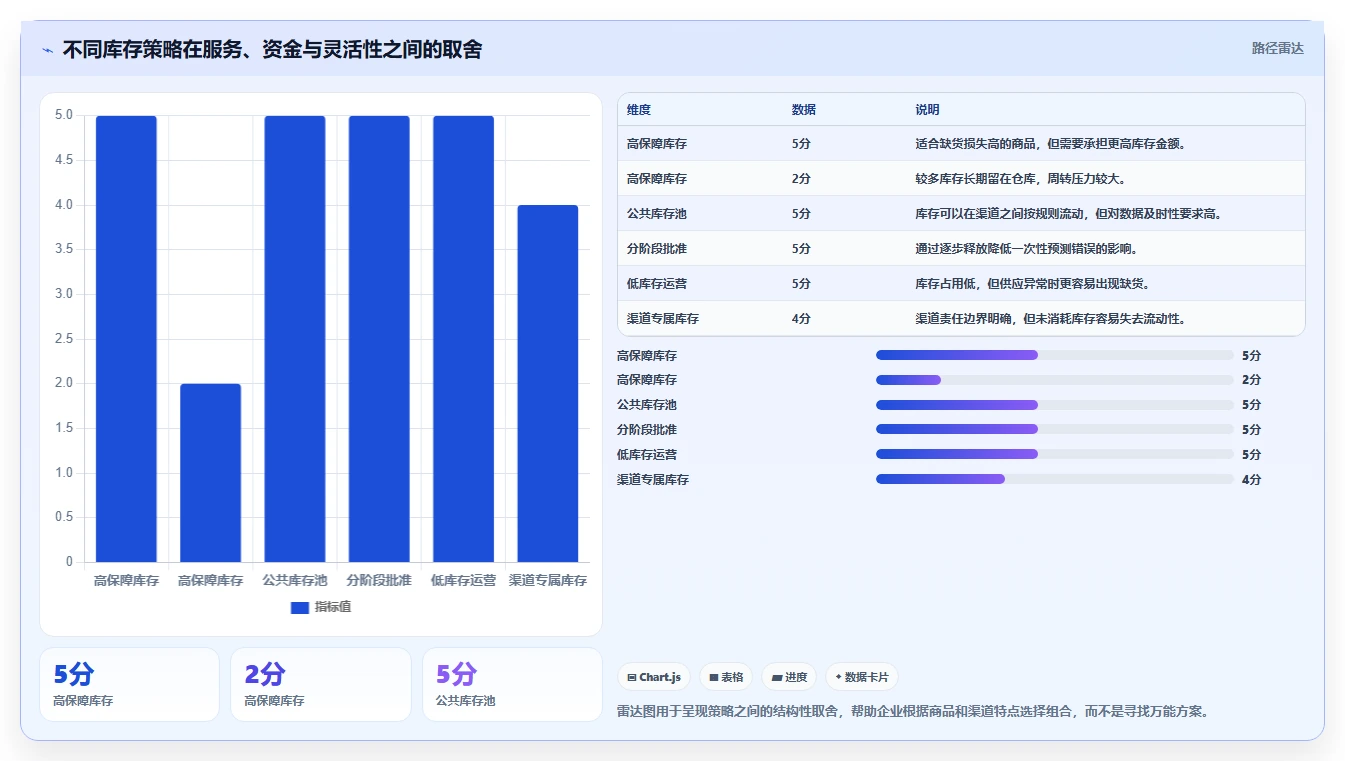Click the 渠道专属库存 progress bar
Image resolution: width=1345 pixels, height=761 pixels.
[1055, 479]
